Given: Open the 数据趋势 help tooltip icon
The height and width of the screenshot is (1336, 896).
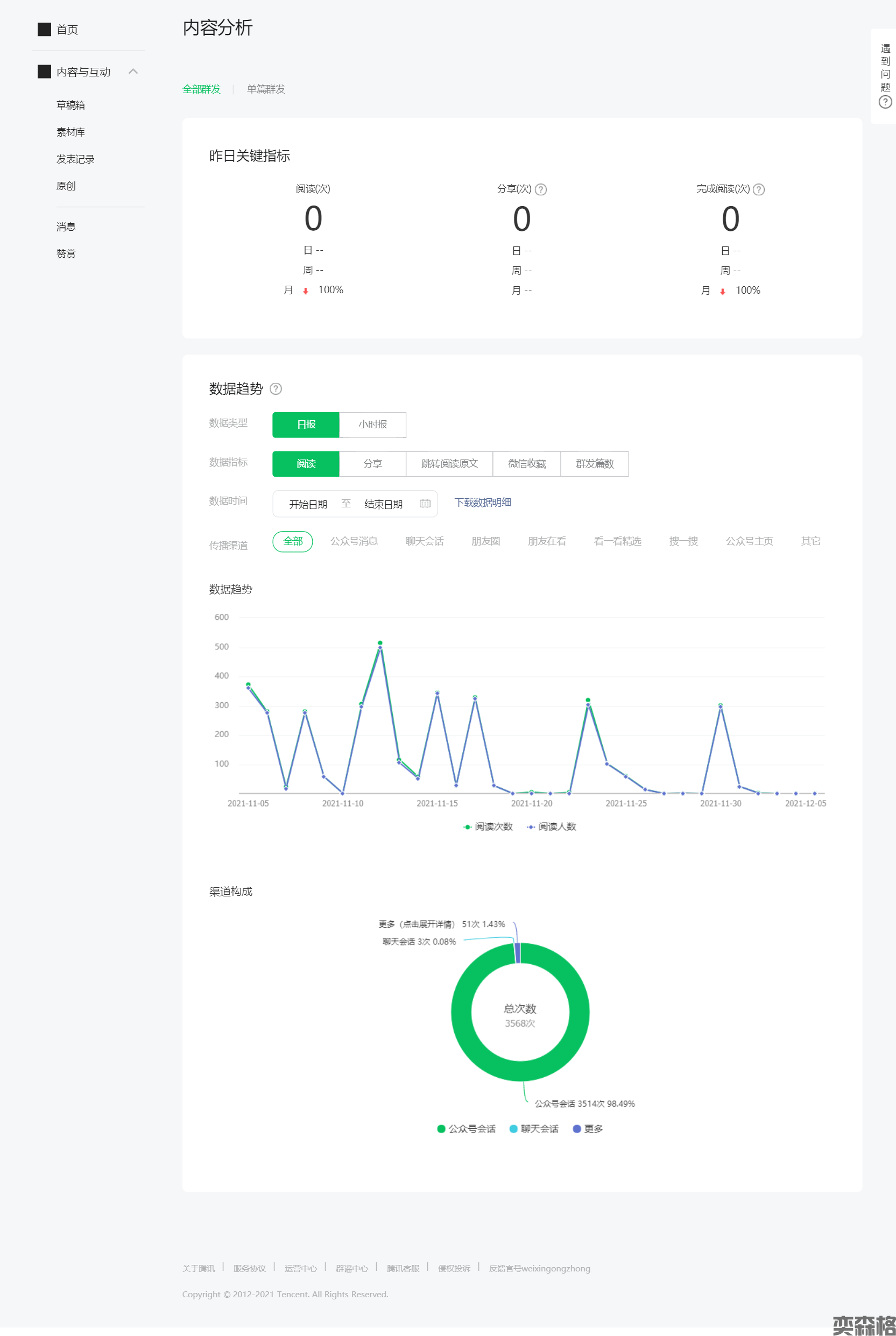Looking at the screenshot, I should (276, 389).
